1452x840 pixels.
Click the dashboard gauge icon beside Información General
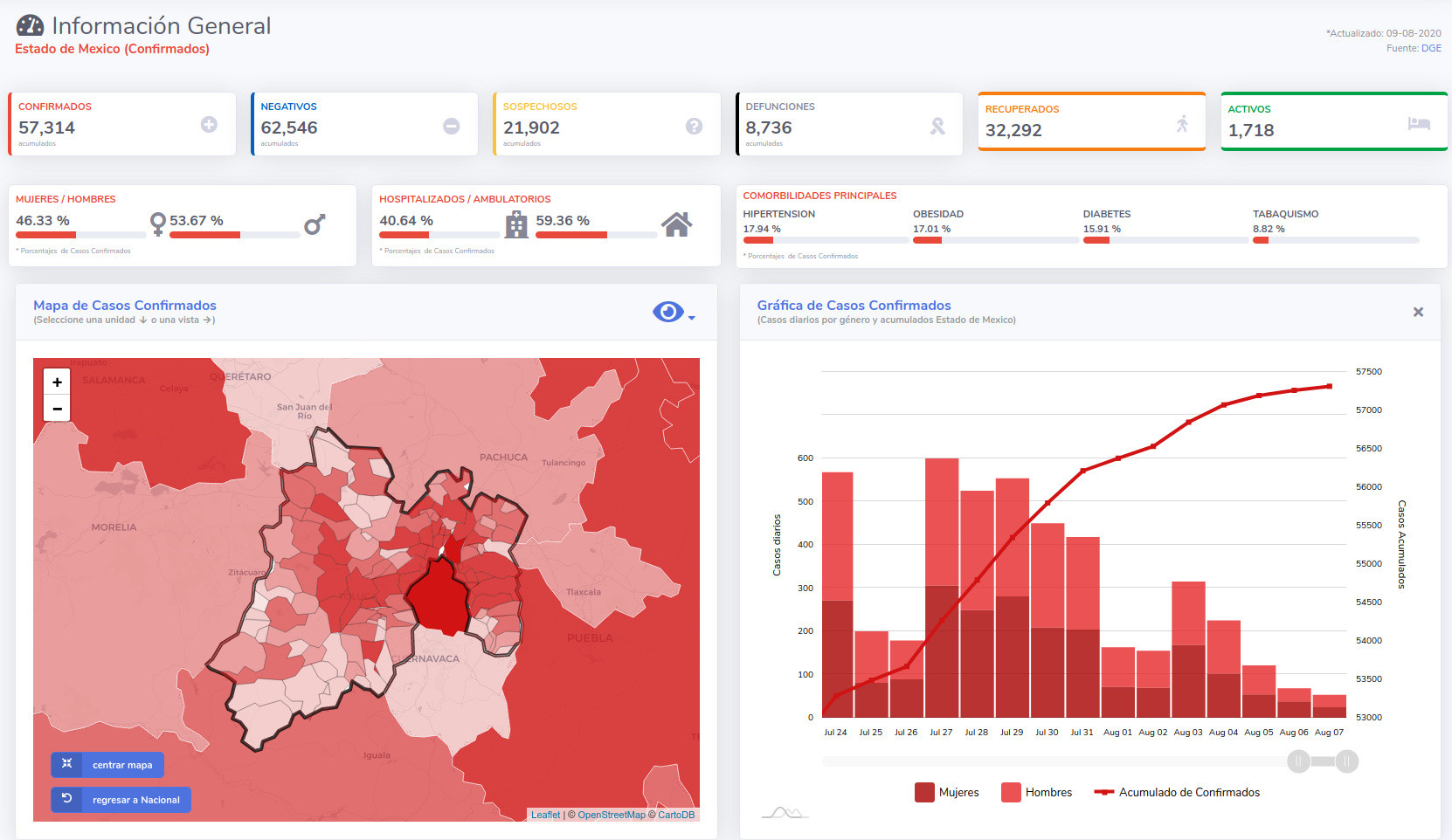click(31, 25)
